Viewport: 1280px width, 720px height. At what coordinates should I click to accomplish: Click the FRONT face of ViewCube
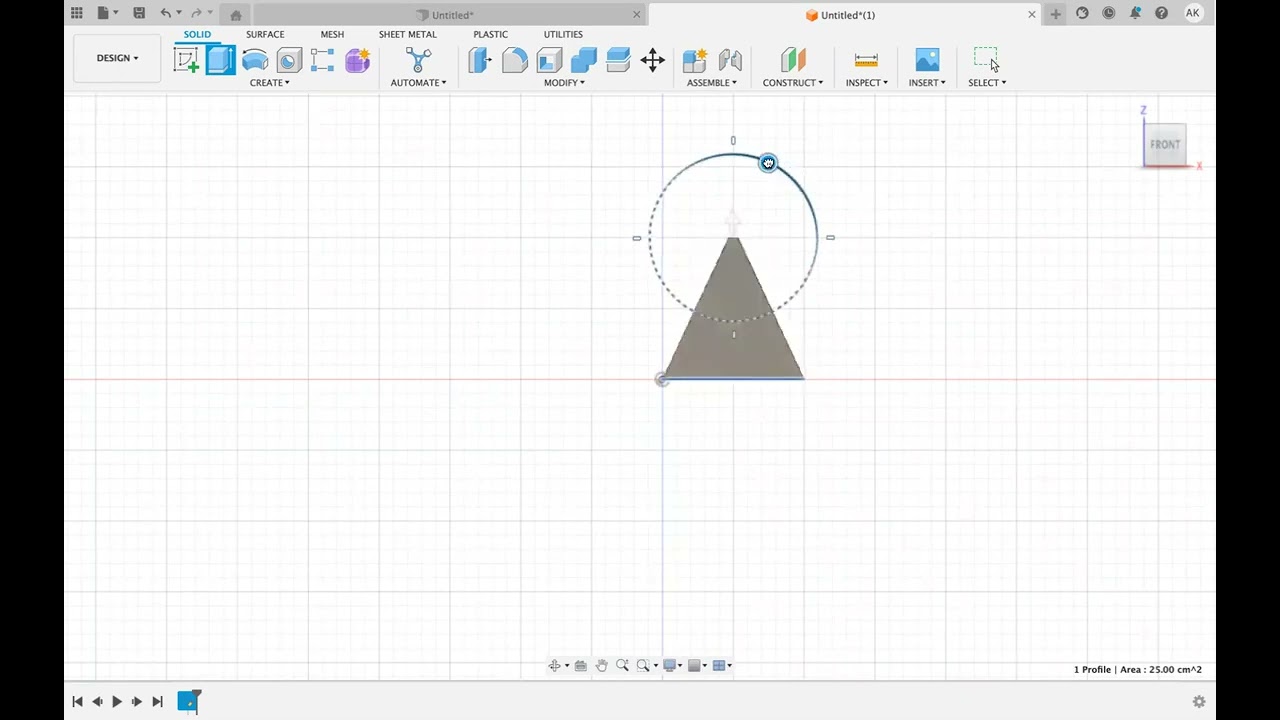click(x=1165, y=144)
